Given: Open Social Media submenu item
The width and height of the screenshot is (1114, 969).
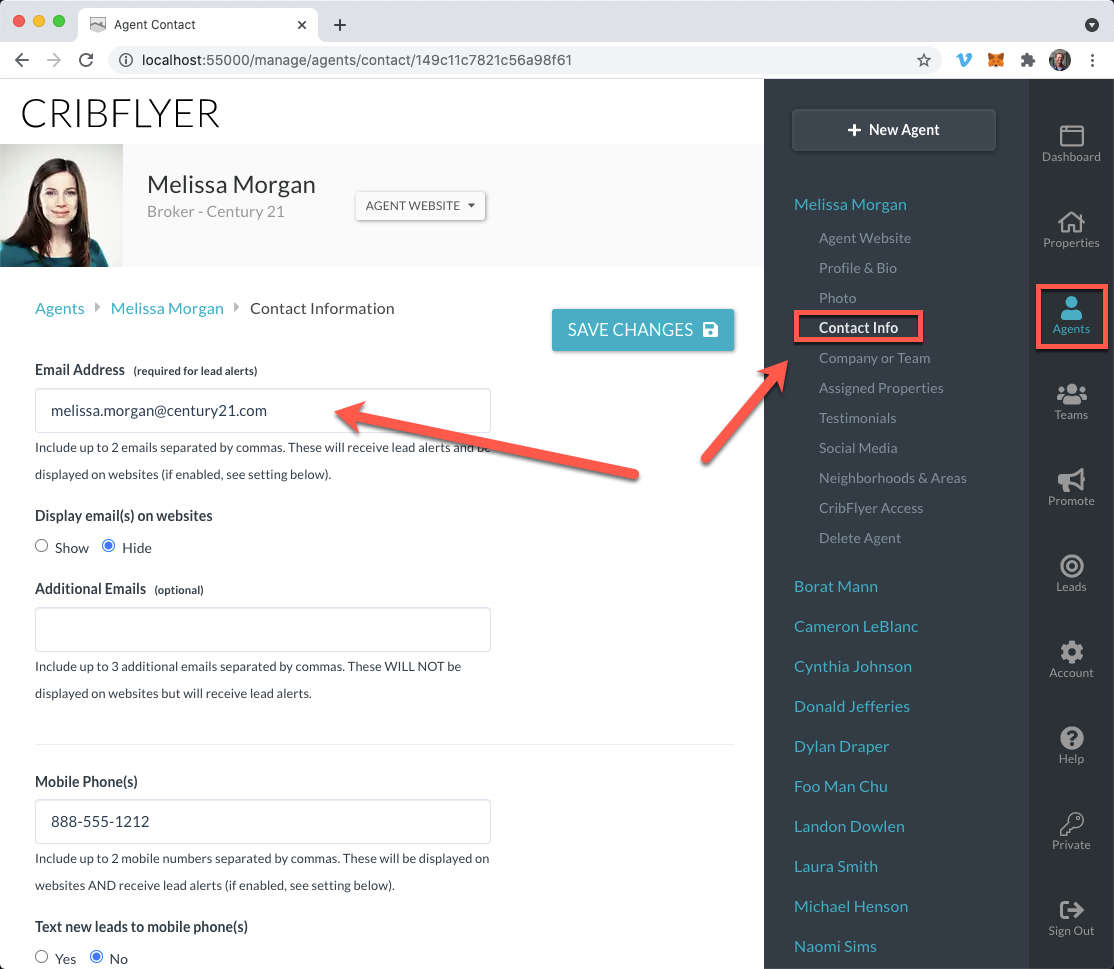Looking at the screenshot, I should [x=858, y=448].
